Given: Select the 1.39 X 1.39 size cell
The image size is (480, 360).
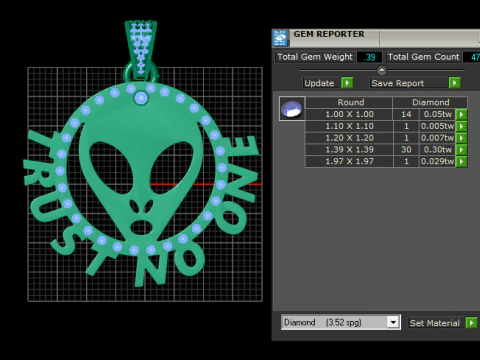Looking at the screenshot, I should point(349,150).
